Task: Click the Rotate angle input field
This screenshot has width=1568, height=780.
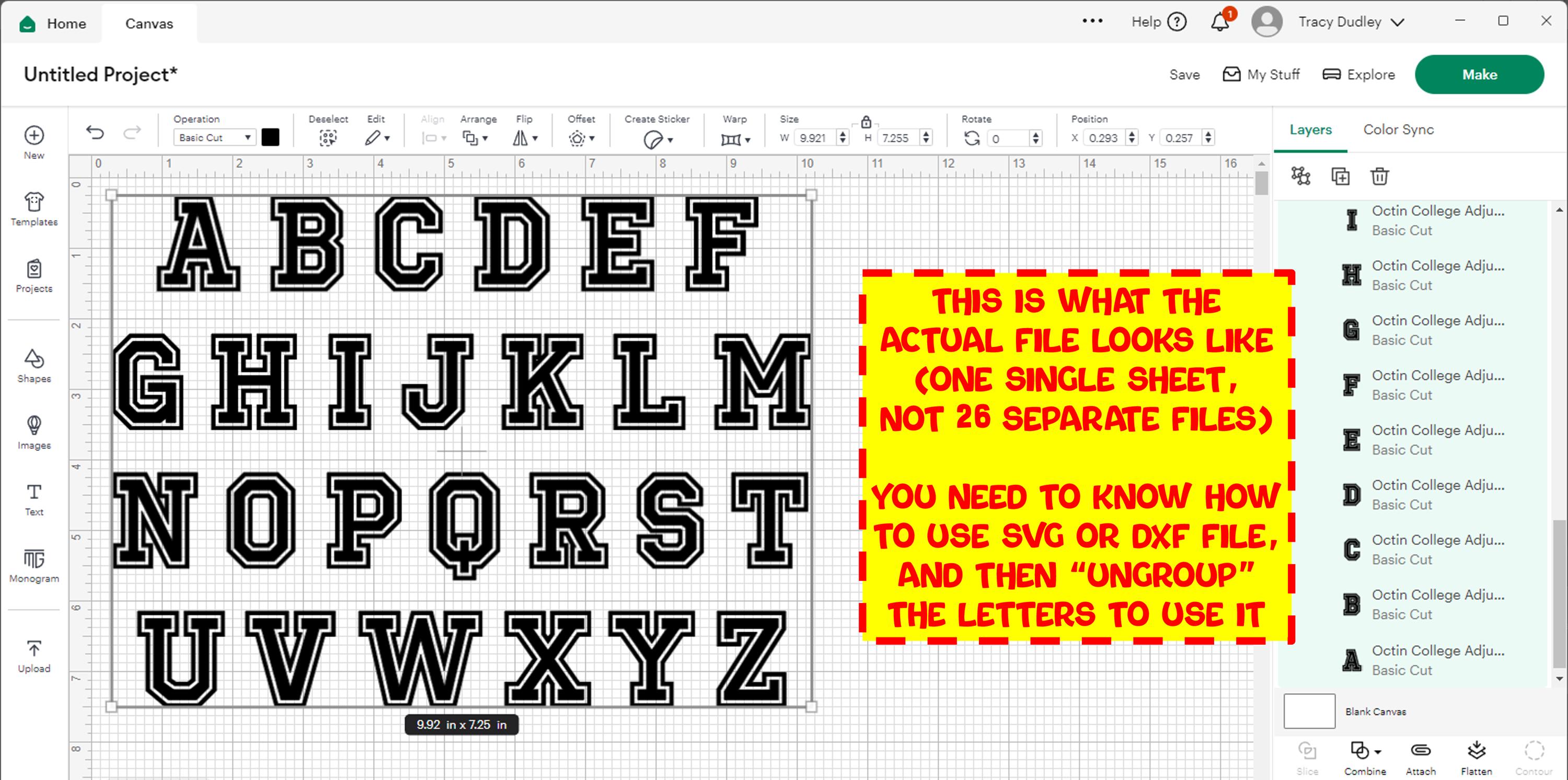Action: pyautogui.click(x=1008, y=138)
